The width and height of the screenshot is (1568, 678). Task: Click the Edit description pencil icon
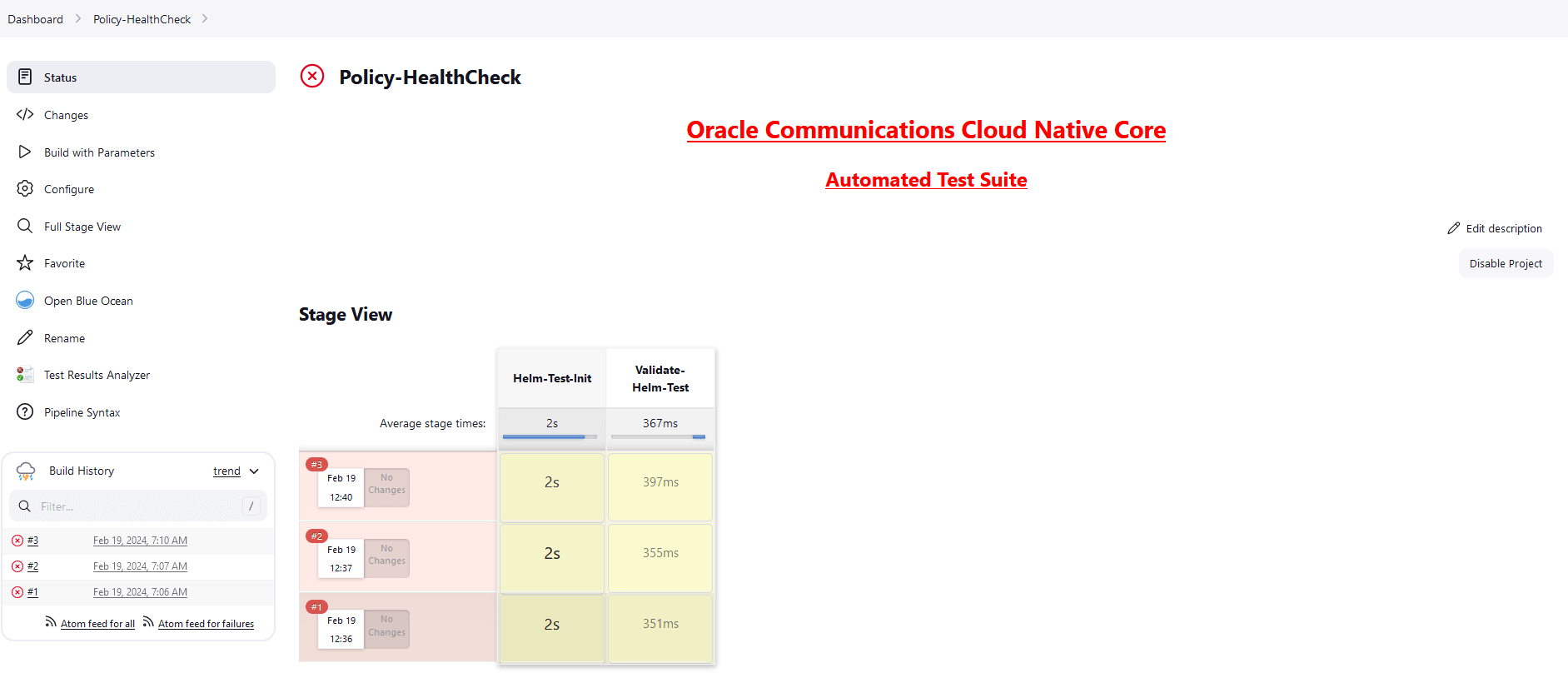coord(1454,228)
